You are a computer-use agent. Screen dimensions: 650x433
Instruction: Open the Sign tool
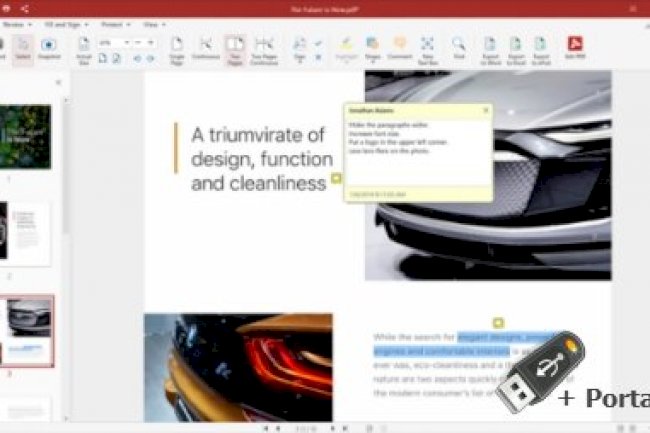299,50
